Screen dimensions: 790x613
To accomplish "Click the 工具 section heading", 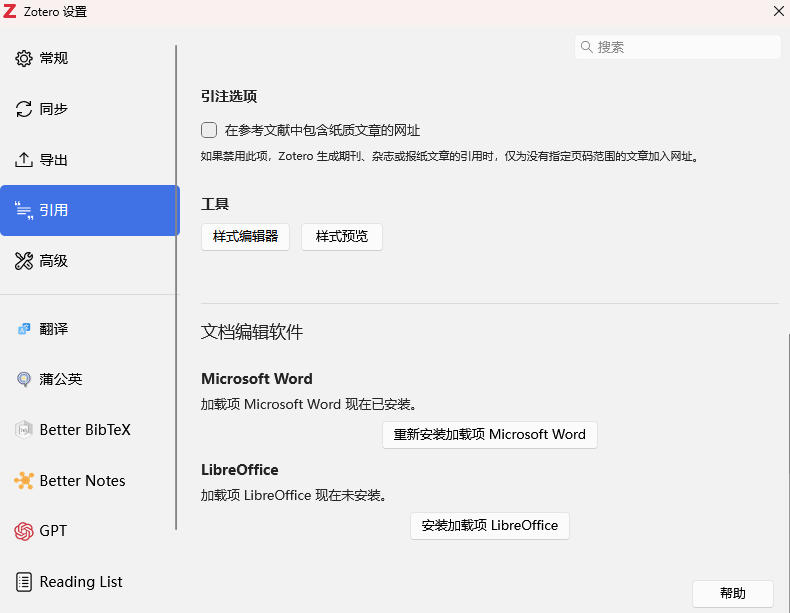I will (215, 204).
